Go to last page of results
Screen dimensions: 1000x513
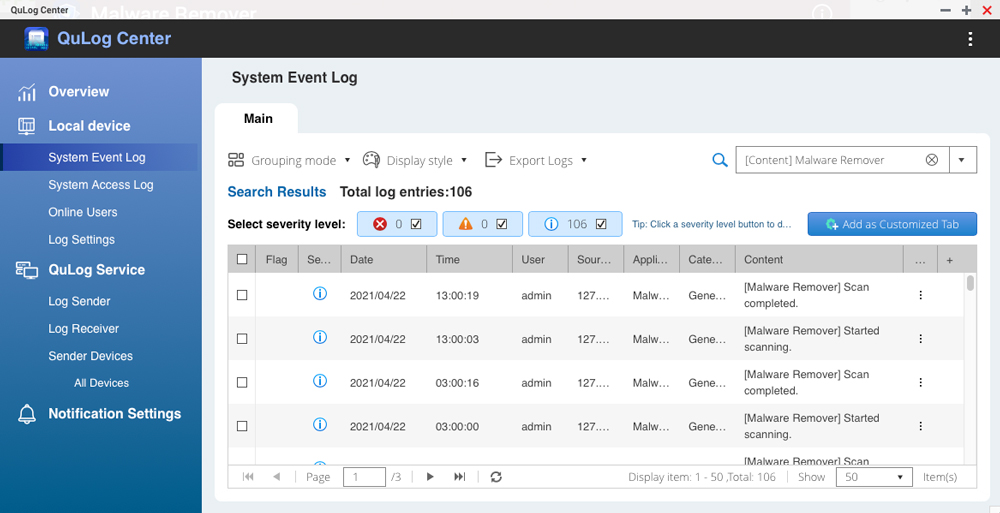tap(459, 477)
